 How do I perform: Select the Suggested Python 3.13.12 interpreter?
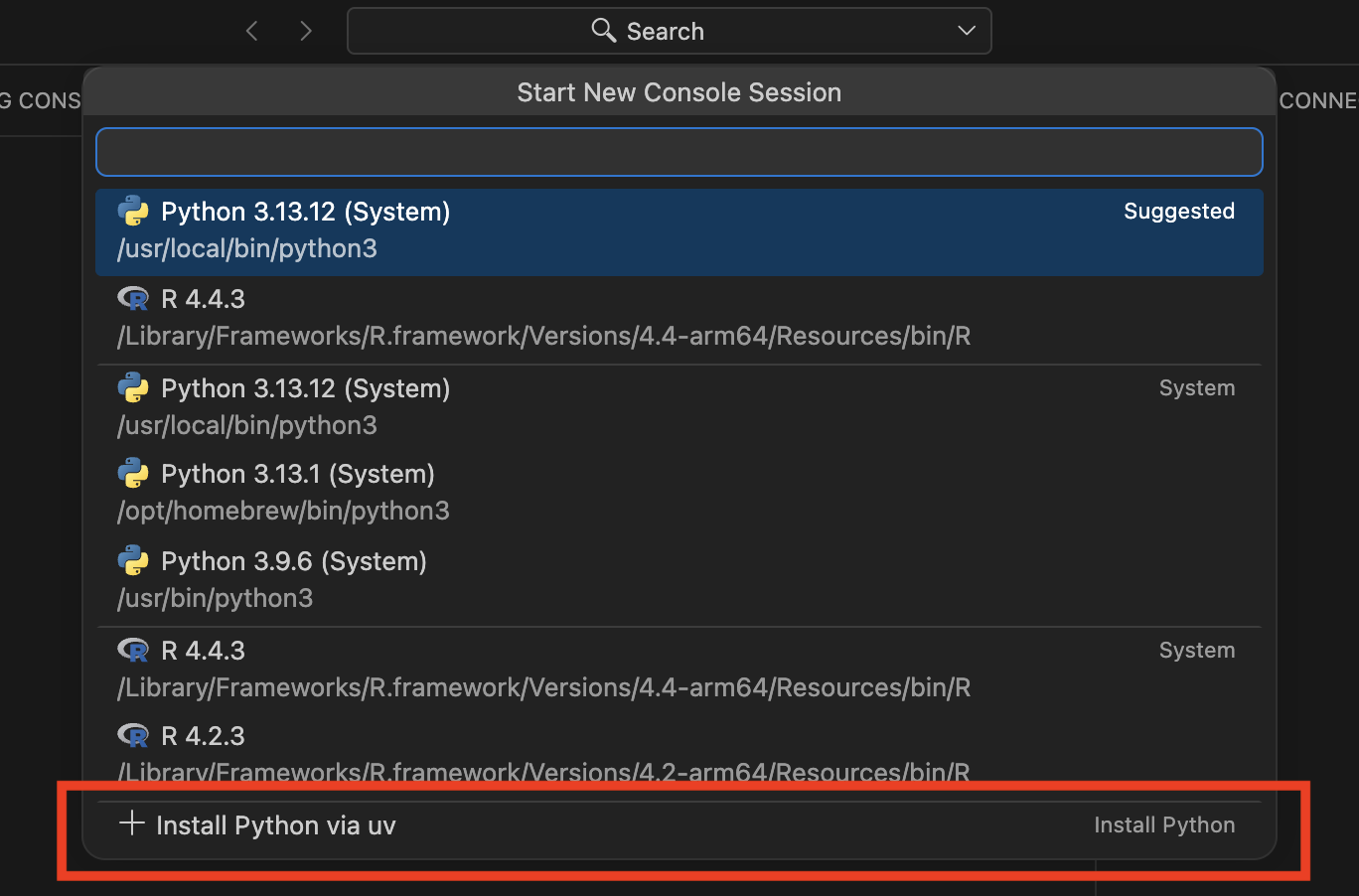679,231
